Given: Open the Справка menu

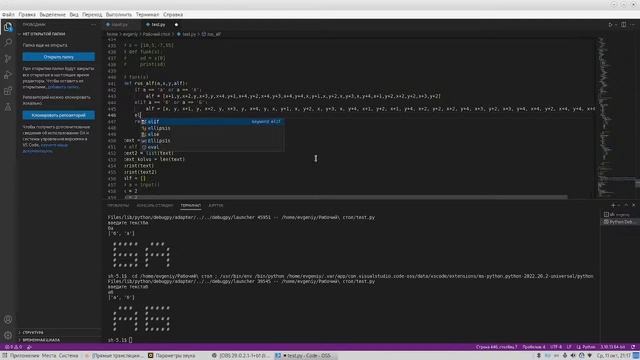Looking at the screenshot, I should 173,14.
